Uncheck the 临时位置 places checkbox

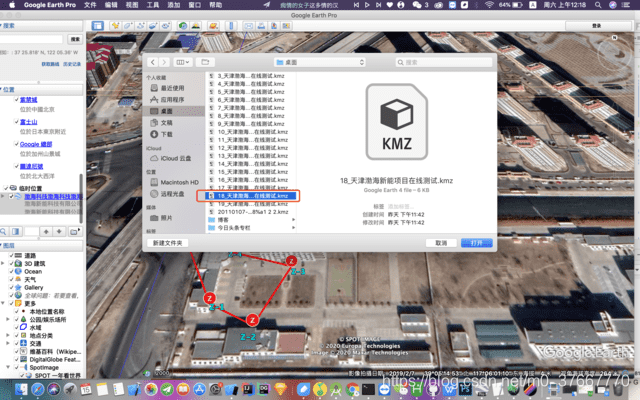pyautogui.click(x=6, y=188)
